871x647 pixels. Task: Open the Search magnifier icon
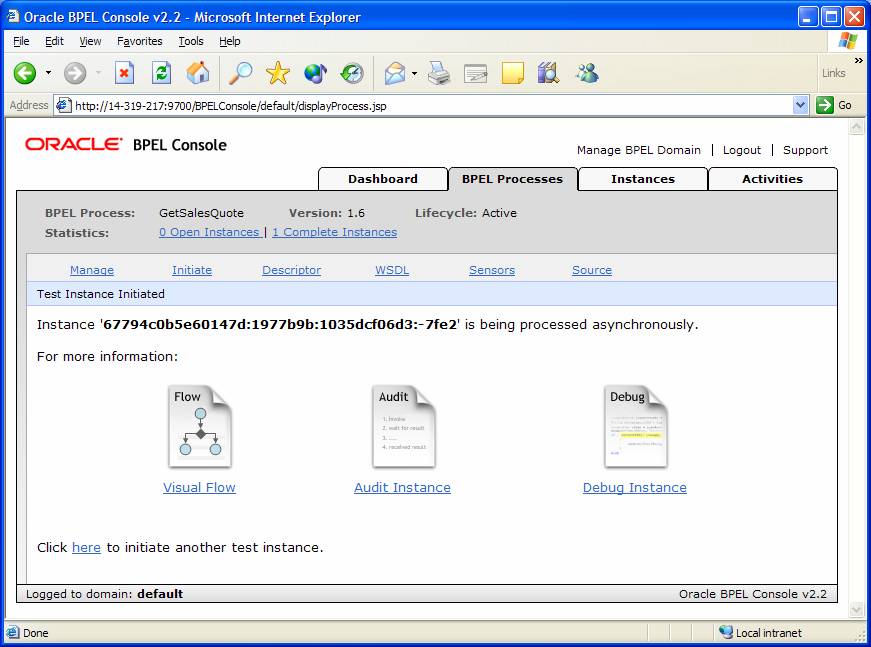(x=240, y=73)
